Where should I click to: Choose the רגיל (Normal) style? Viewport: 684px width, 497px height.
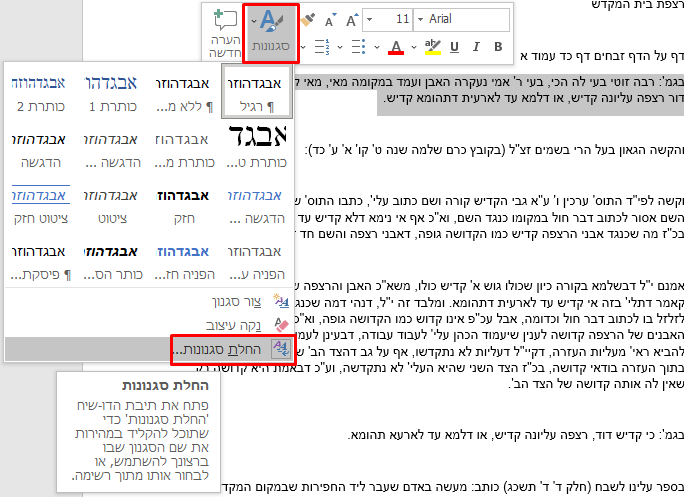click(256, 92)
